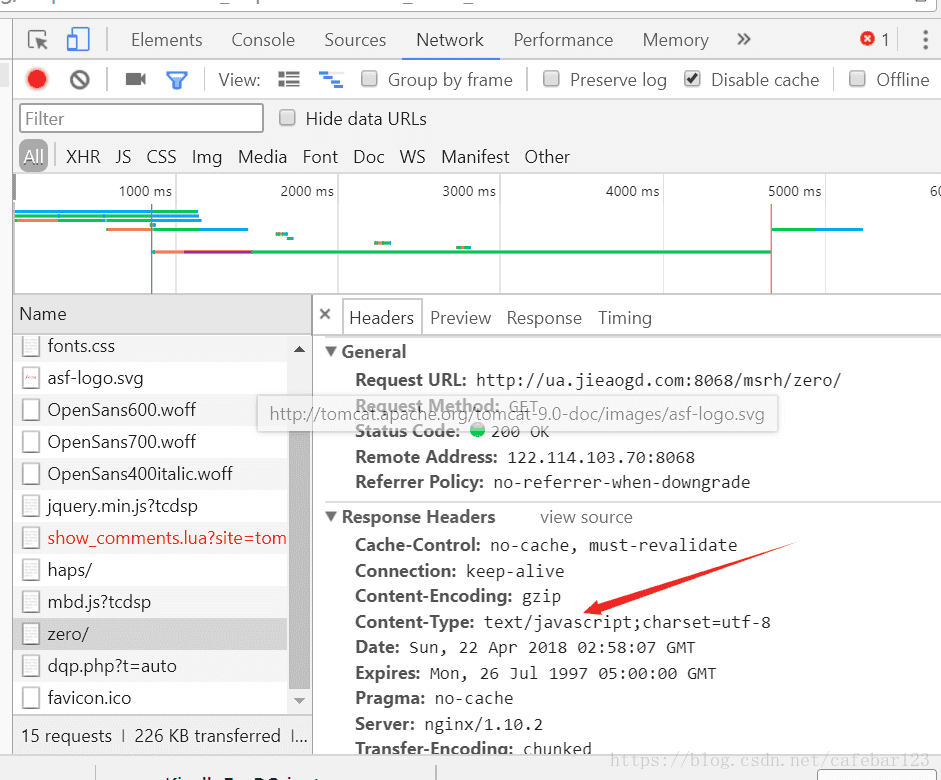Filter requests by Other

547,157
